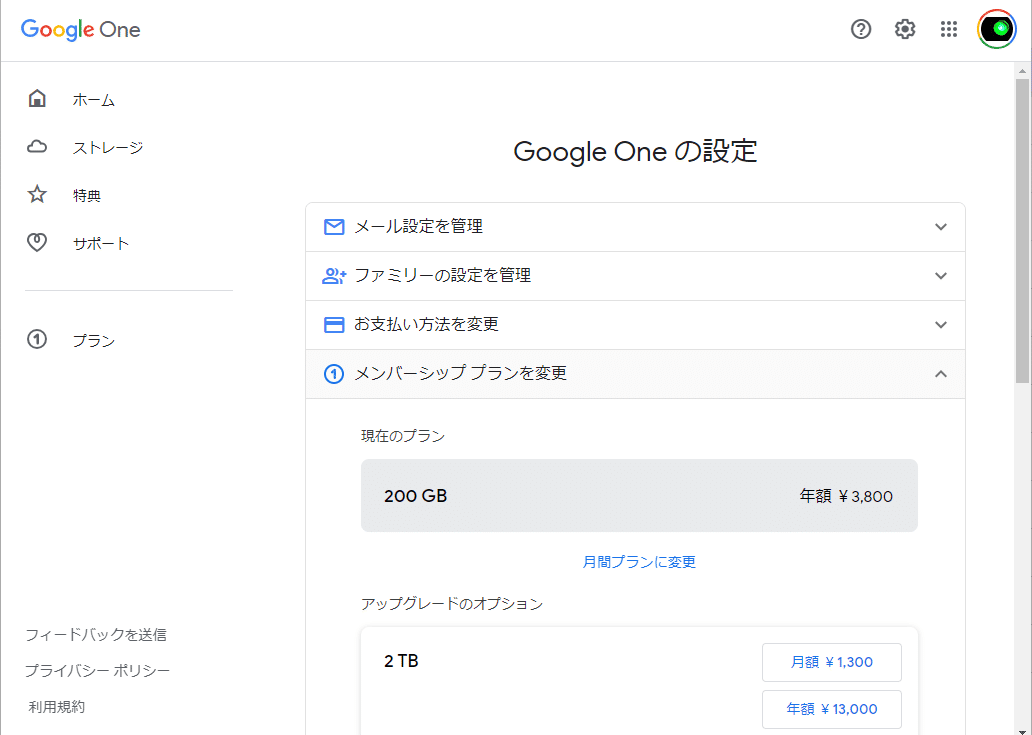This screenshot has height=735, width=1032.
Task: Open プライバシー ポリシー link
Action: tap(97, 670)
